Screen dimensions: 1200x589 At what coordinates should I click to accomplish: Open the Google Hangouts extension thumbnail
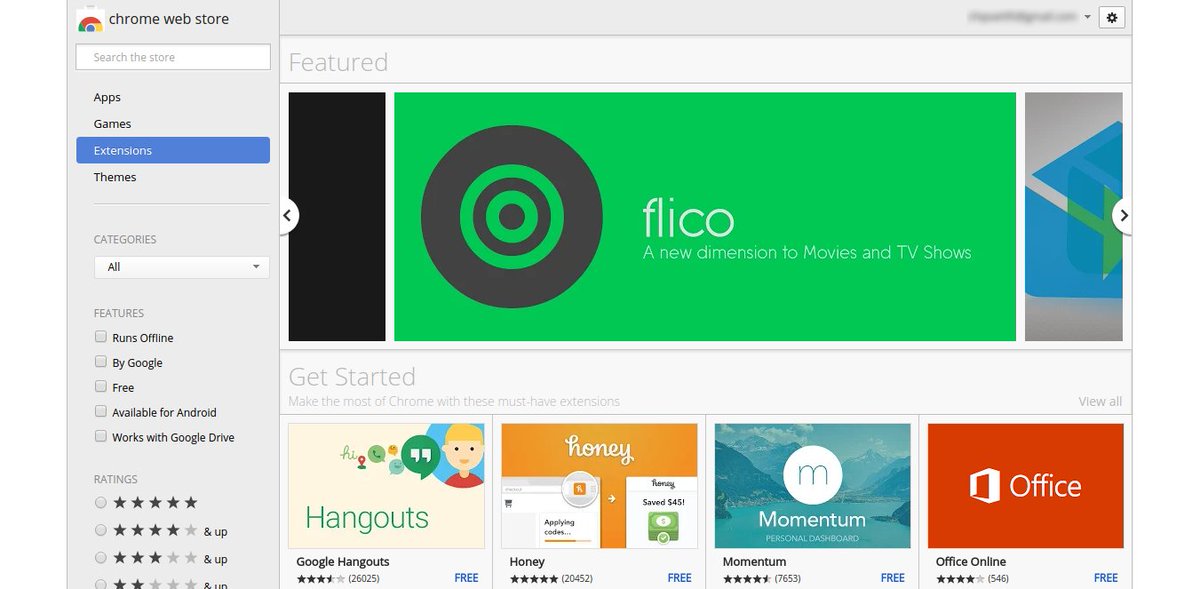click(x=386, y=486)
